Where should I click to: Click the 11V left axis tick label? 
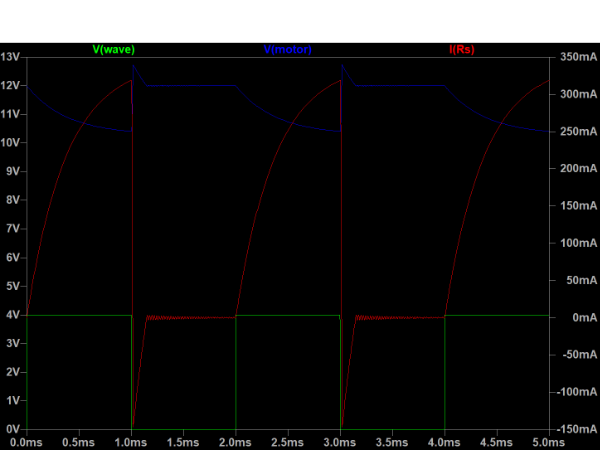tap(11, 114)
